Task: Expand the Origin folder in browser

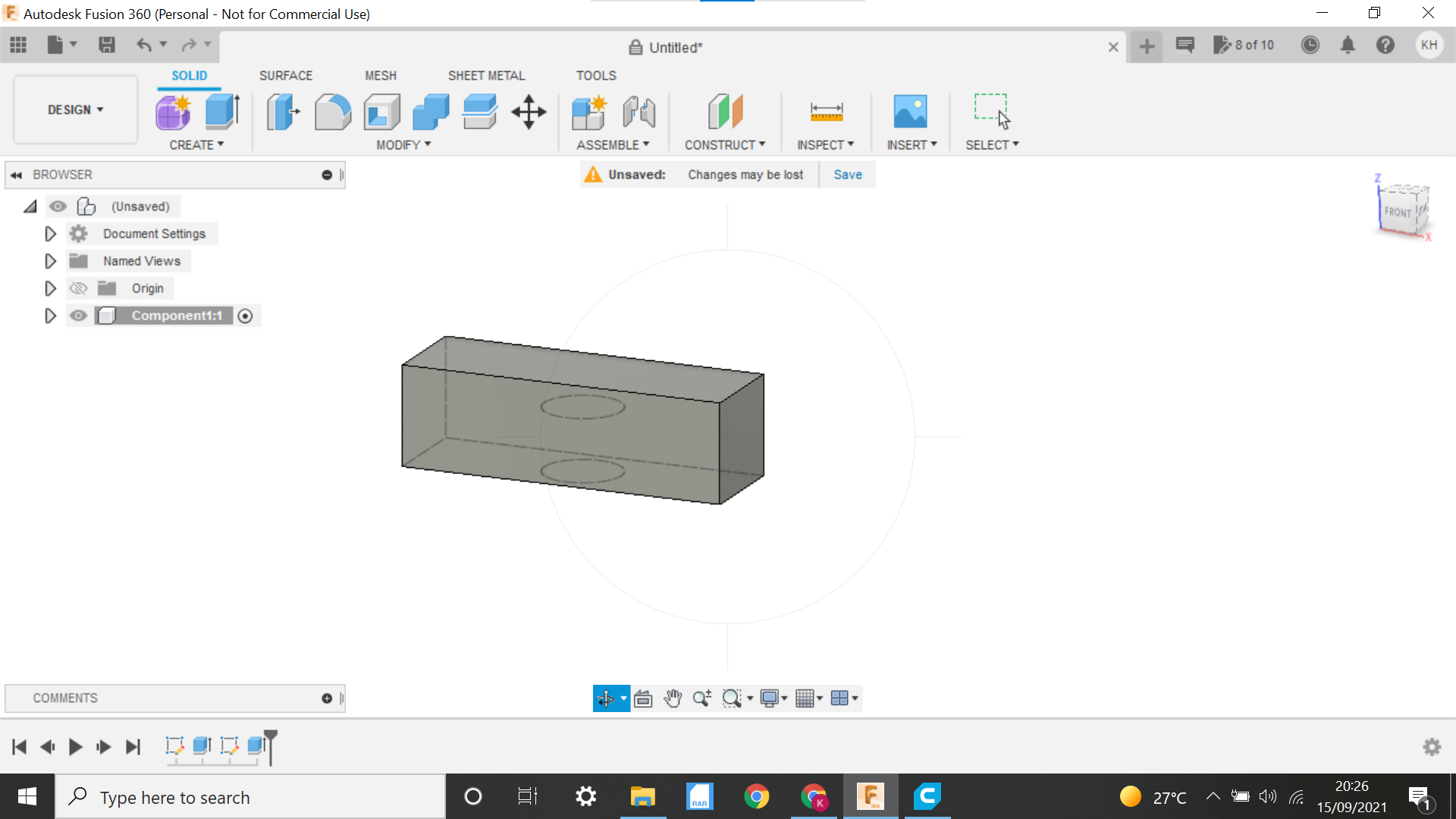Action: coord(49,288)
